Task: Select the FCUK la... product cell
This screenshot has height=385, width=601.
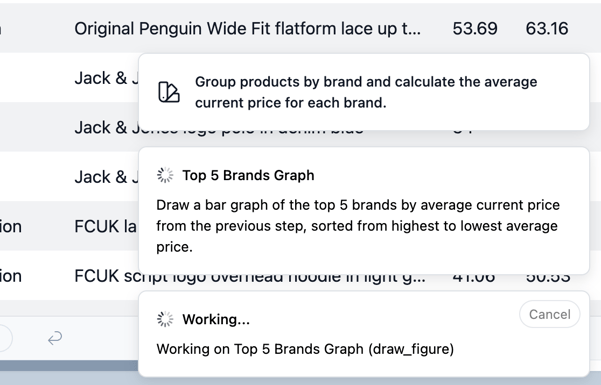Action: tap(105, 226)
